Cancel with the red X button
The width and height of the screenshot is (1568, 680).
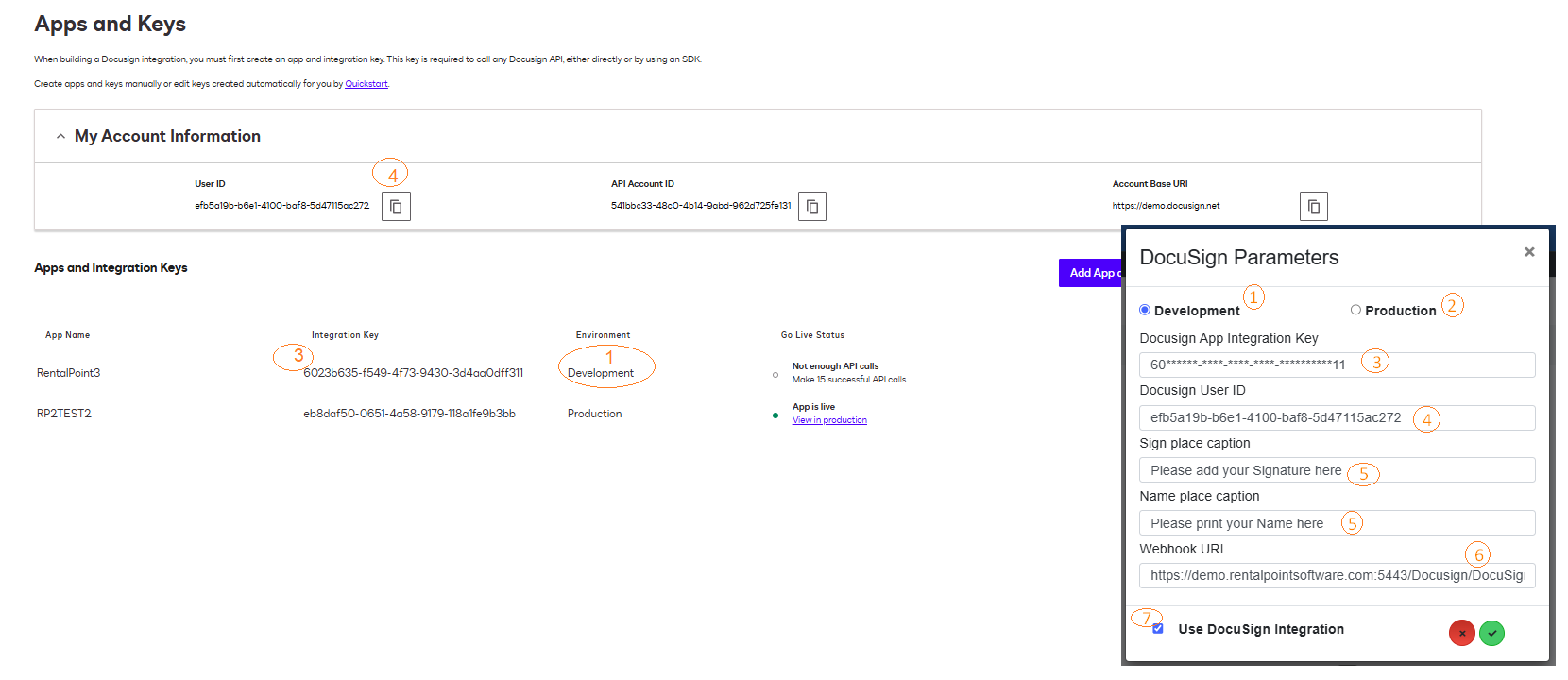coord(1462,633)
